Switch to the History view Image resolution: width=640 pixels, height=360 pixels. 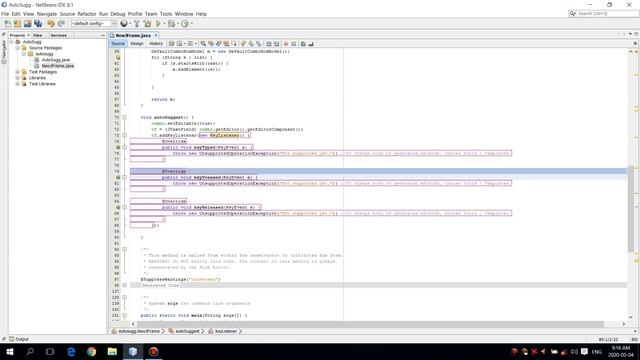coord(156,44)
